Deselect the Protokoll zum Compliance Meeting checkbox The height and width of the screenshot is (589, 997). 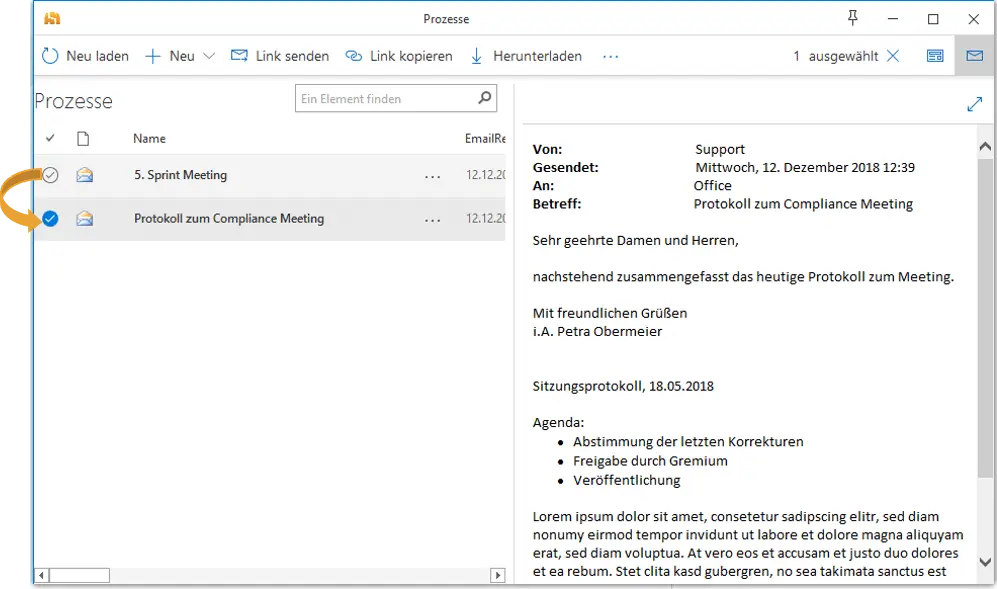(x=49, y=218)
